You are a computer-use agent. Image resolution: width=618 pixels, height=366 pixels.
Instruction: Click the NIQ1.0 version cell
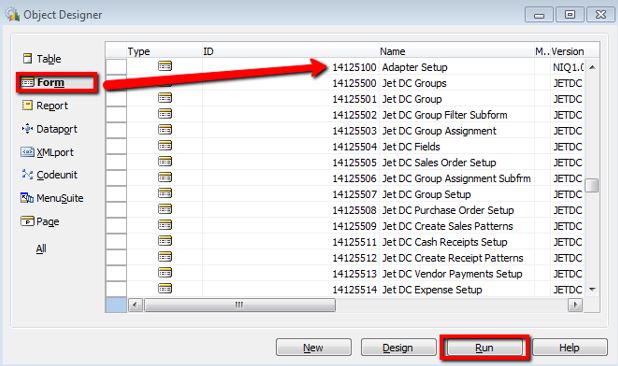568,67
